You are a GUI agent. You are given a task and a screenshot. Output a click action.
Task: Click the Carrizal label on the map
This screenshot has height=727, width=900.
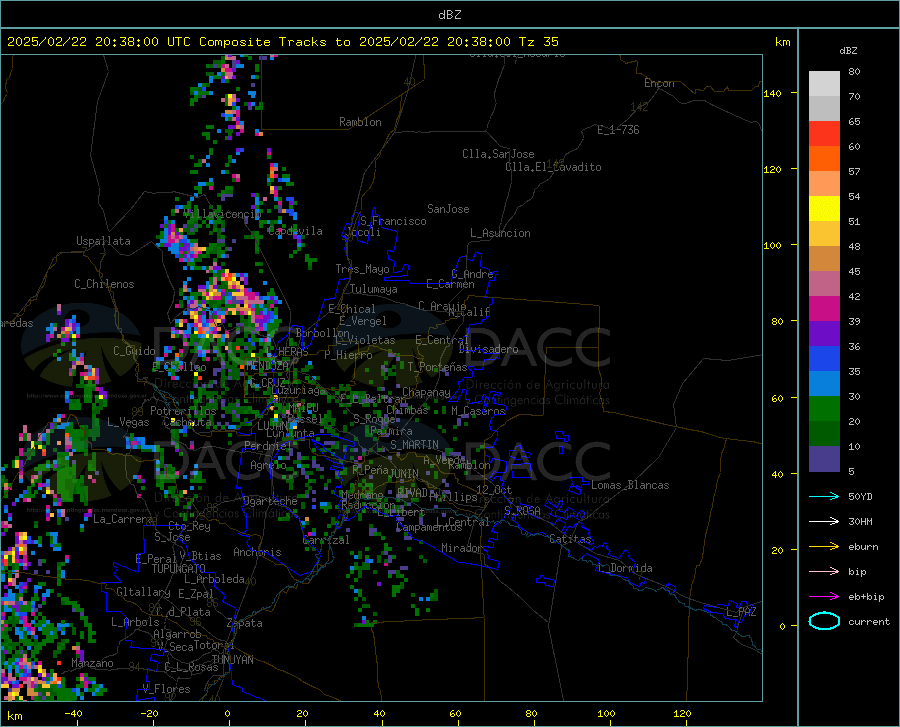click(326, 540)
